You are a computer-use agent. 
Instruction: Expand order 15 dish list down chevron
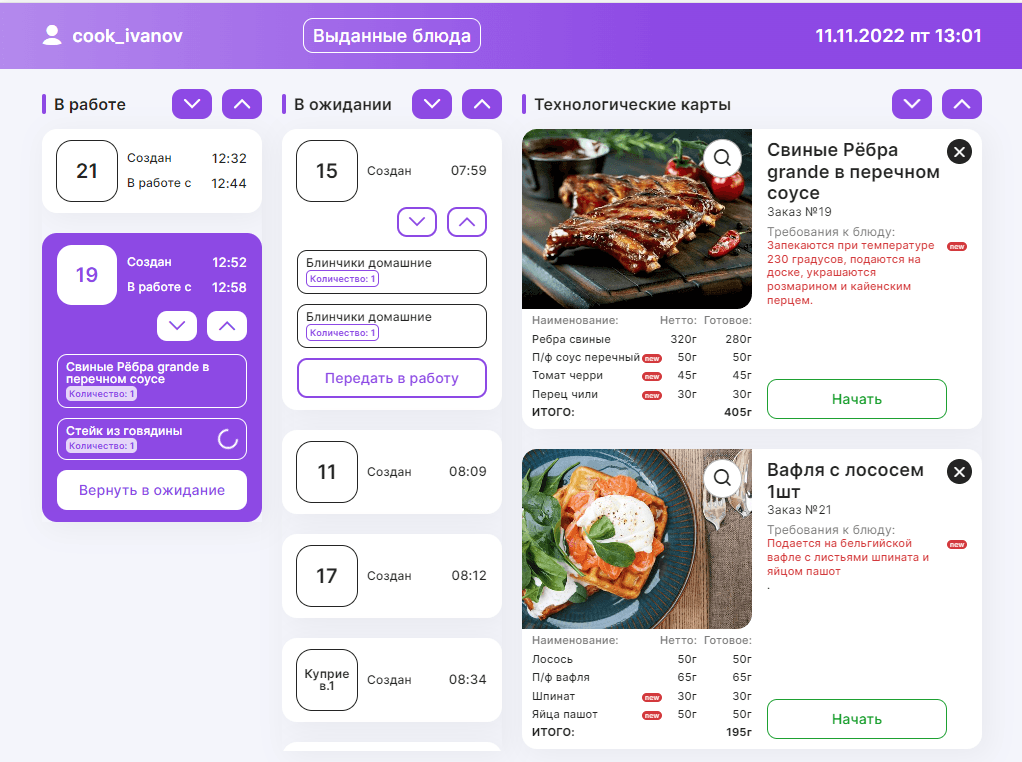click(417, 222)
